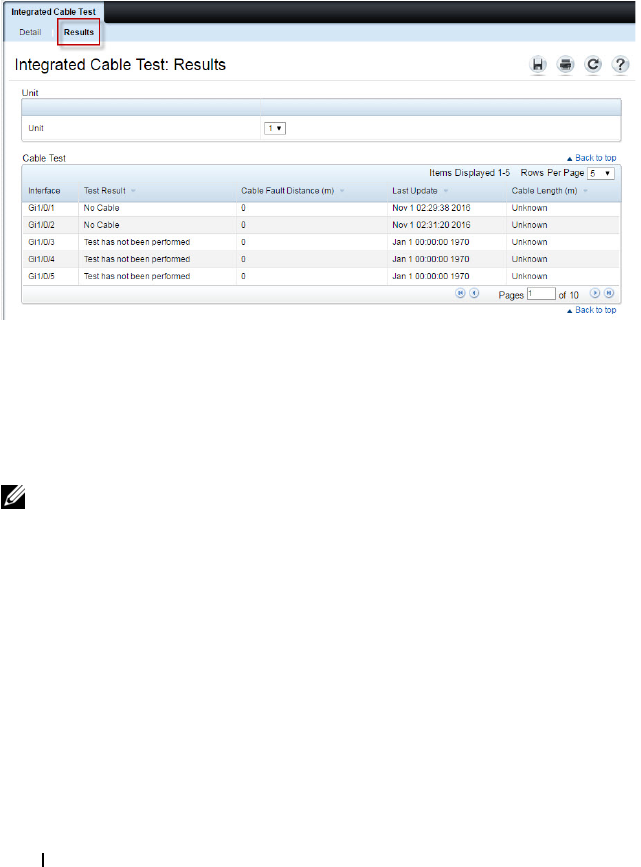The image size is (641, 867).
Task: Click the Gi1/0/3 interface cell
Action: coord(41,242)
